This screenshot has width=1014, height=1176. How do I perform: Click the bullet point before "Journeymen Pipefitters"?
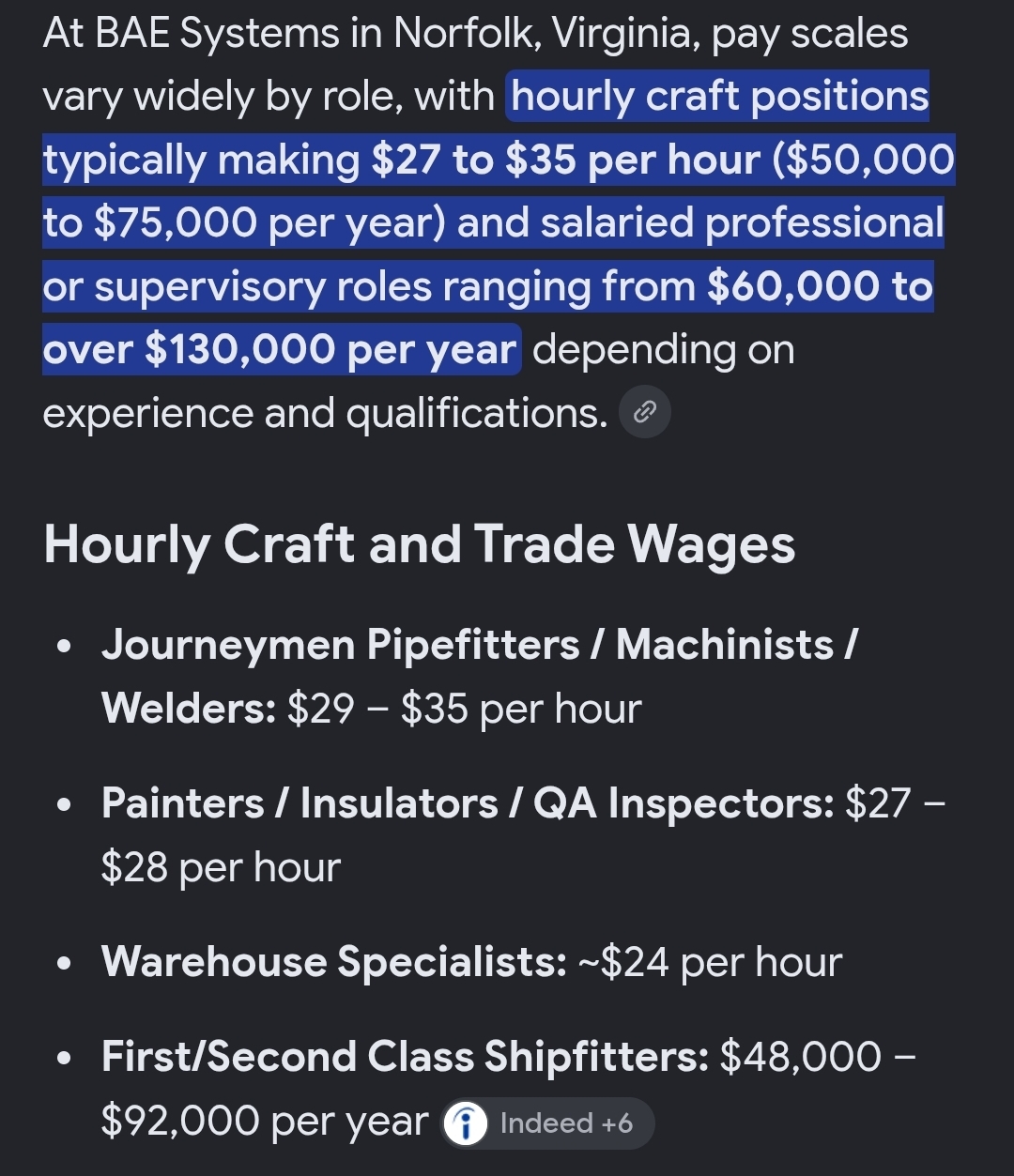(64, 647)
